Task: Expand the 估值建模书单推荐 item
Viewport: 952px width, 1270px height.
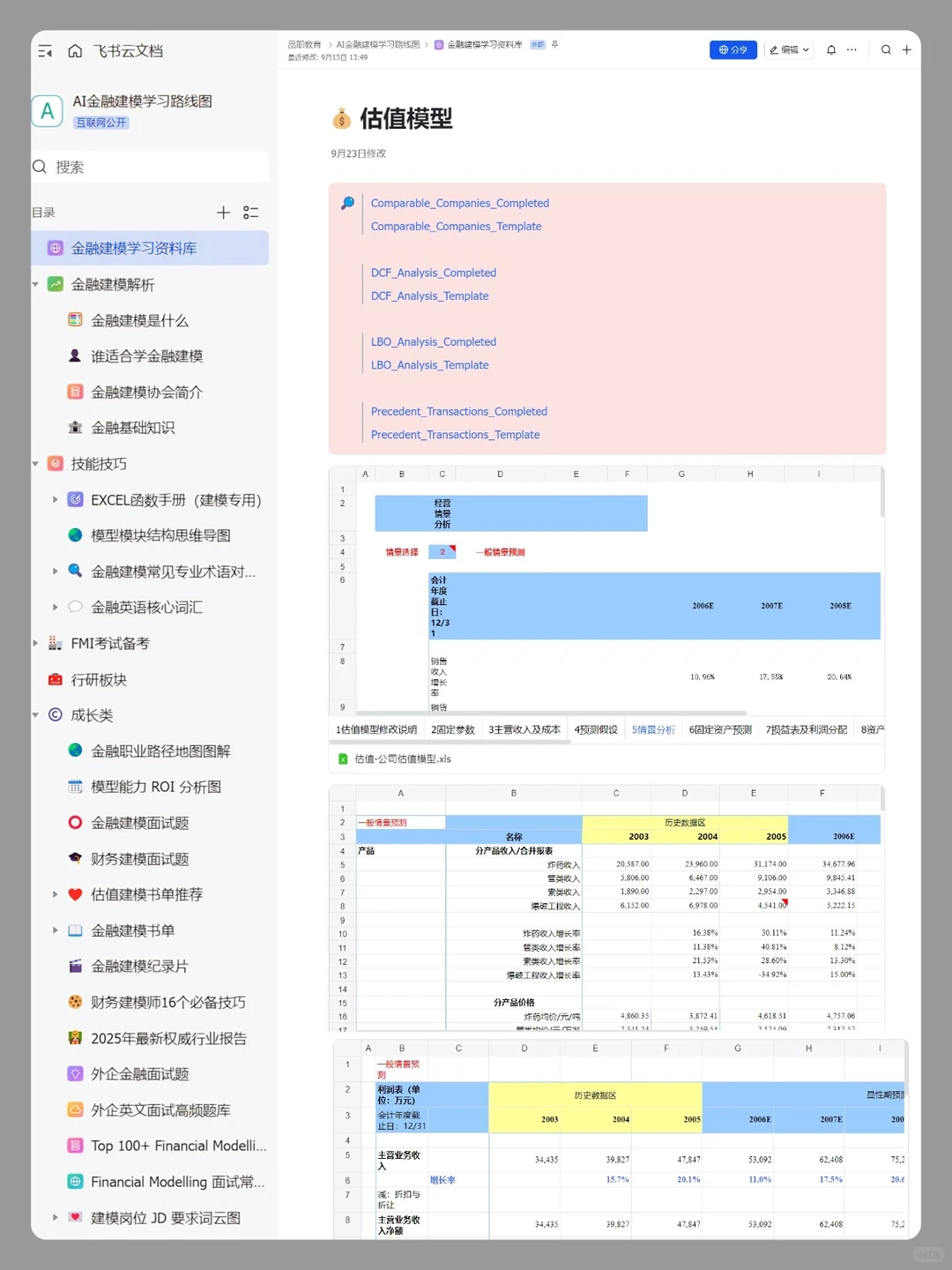Action: pos(55,894)
